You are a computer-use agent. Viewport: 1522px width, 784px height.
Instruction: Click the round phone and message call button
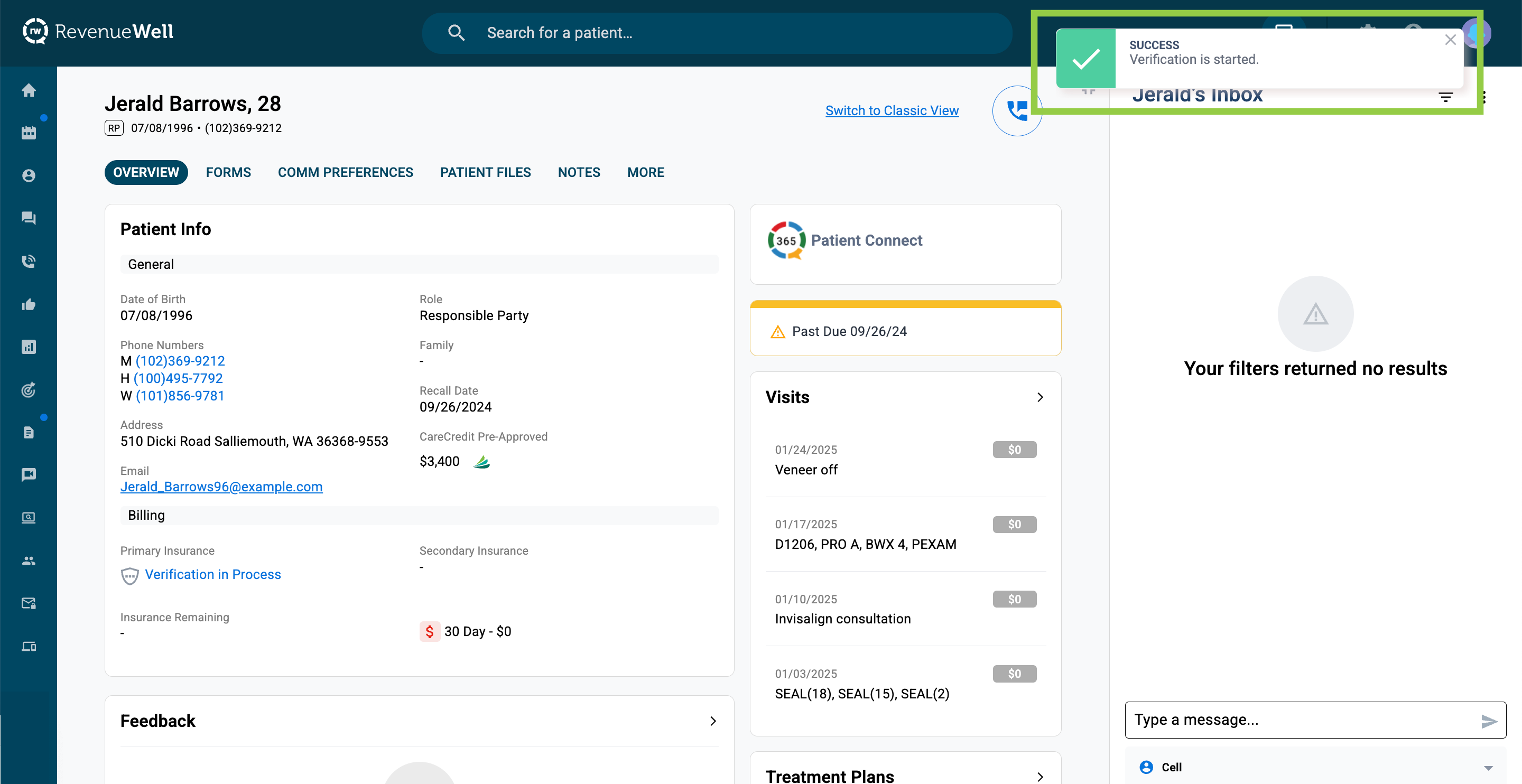pos(1017,111)
